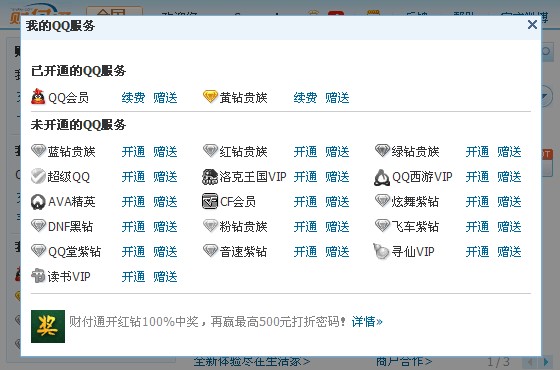This screenshot has width=560, height=370.
Task: Click the green 奖 prize thumbnail
Action: point(48,326)
